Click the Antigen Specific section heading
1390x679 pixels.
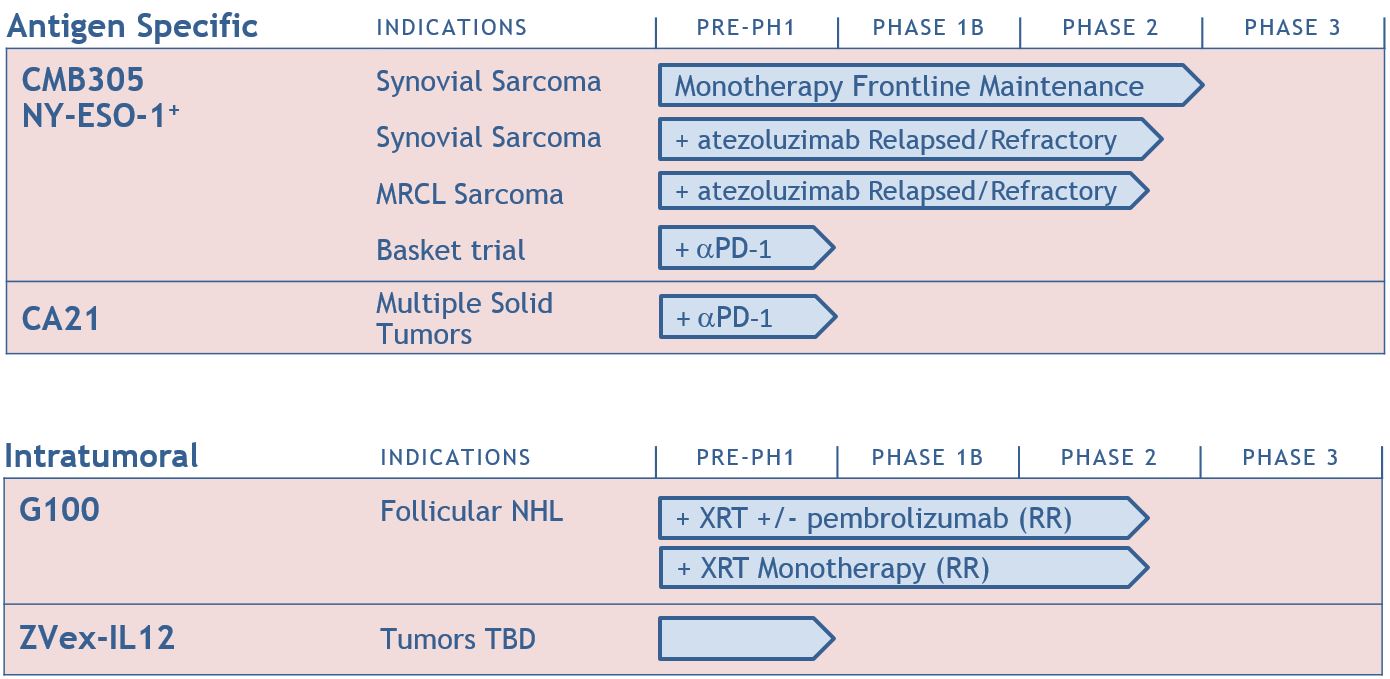point(132,26)
